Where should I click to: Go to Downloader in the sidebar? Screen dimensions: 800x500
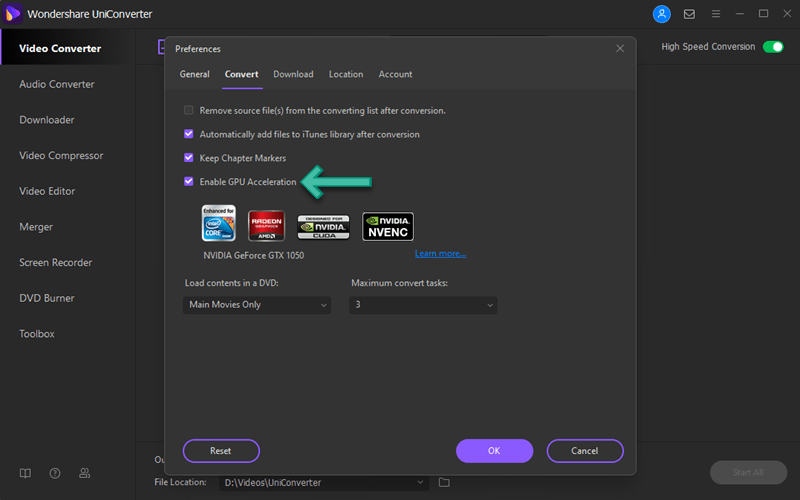pos(47,120)
